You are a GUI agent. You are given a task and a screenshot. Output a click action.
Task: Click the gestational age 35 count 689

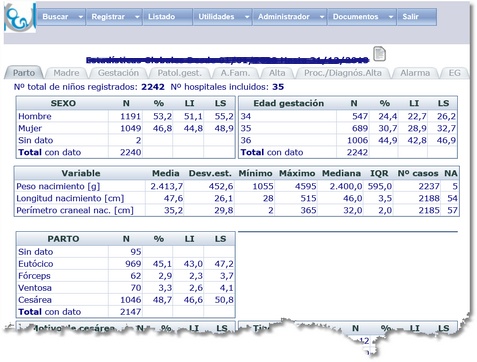tap(360, 128)
